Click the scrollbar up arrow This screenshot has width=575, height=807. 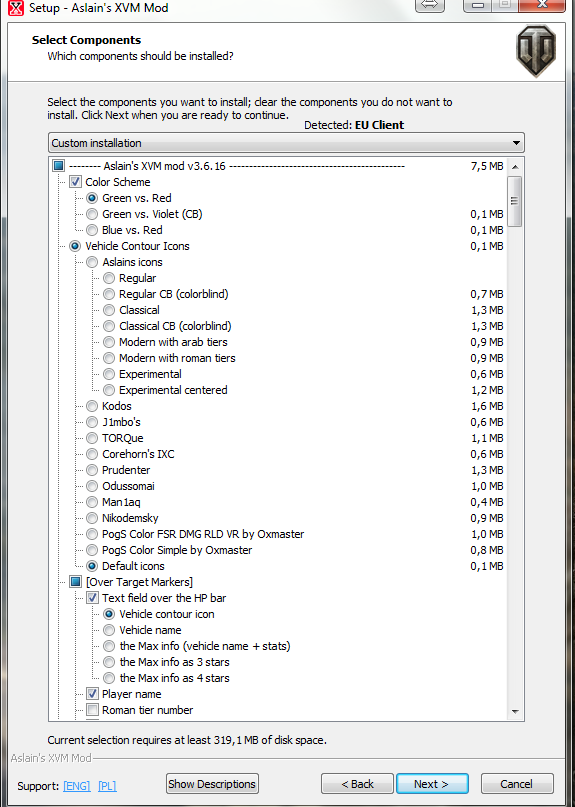515,167
